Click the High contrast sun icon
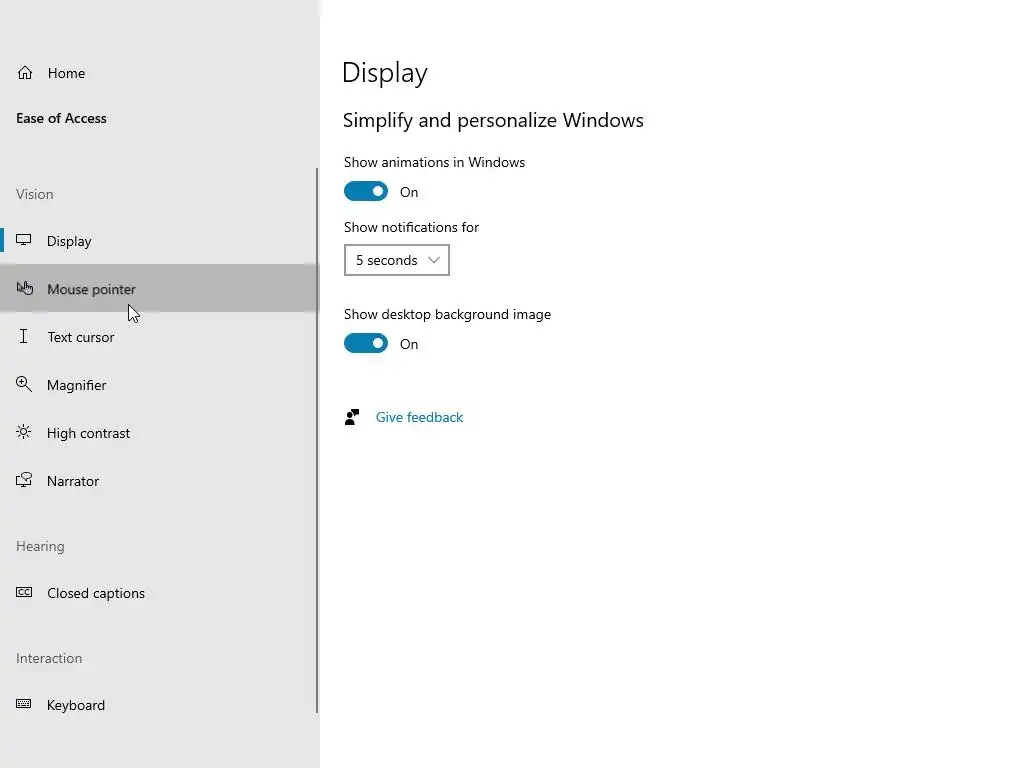 pyautogui.click(x=24, y=432)
